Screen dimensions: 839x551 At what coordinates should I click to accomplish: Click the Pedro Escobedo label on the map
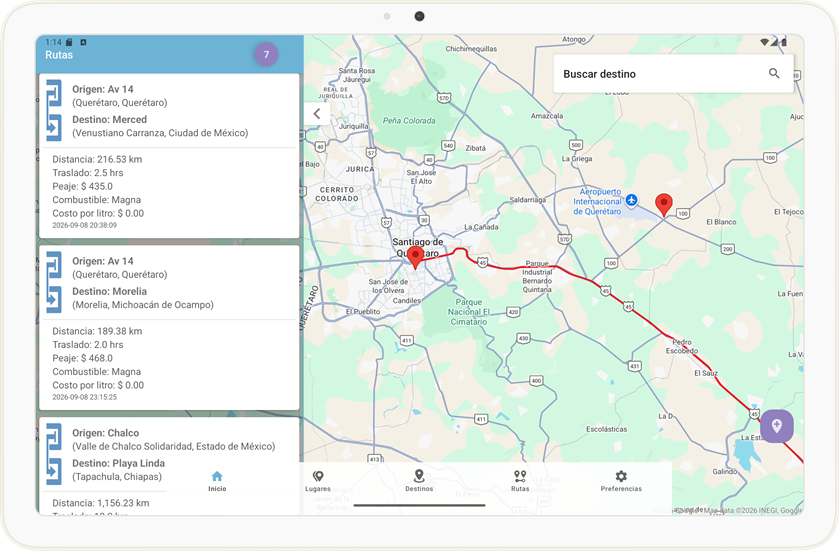pyautogui.click(x=682, y=346)
